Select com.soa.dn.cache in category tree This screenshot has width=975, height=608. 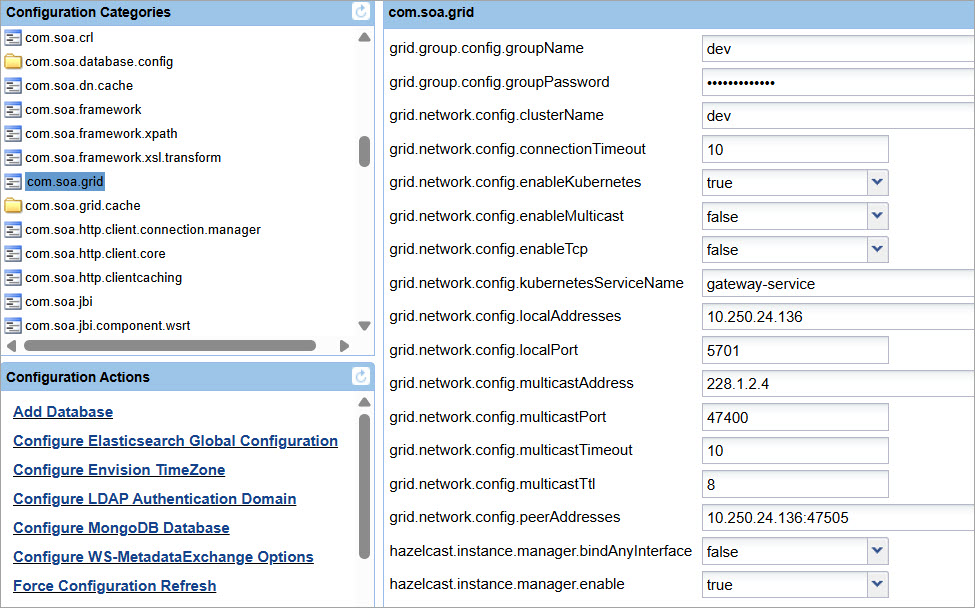(x=79, y=86)
